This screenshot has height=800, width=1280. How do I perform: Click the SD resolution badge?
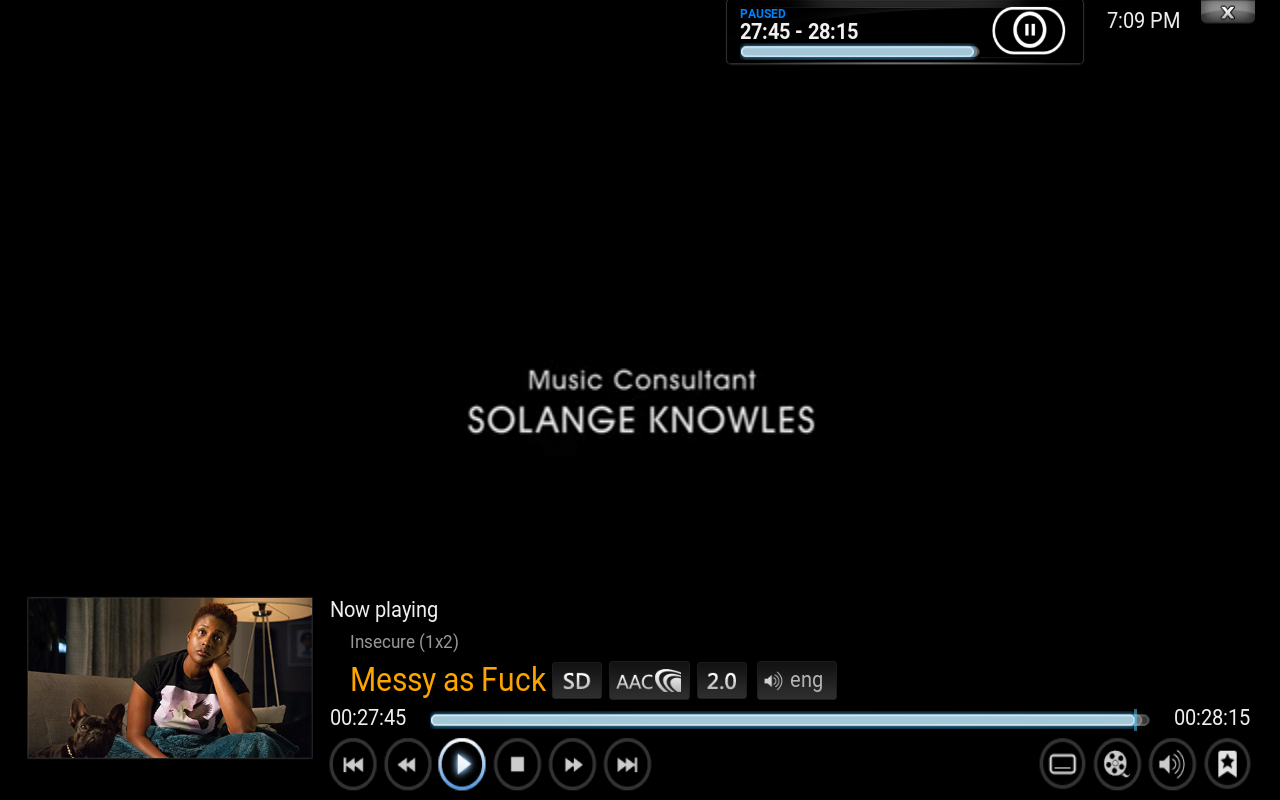tap(577, 681)
